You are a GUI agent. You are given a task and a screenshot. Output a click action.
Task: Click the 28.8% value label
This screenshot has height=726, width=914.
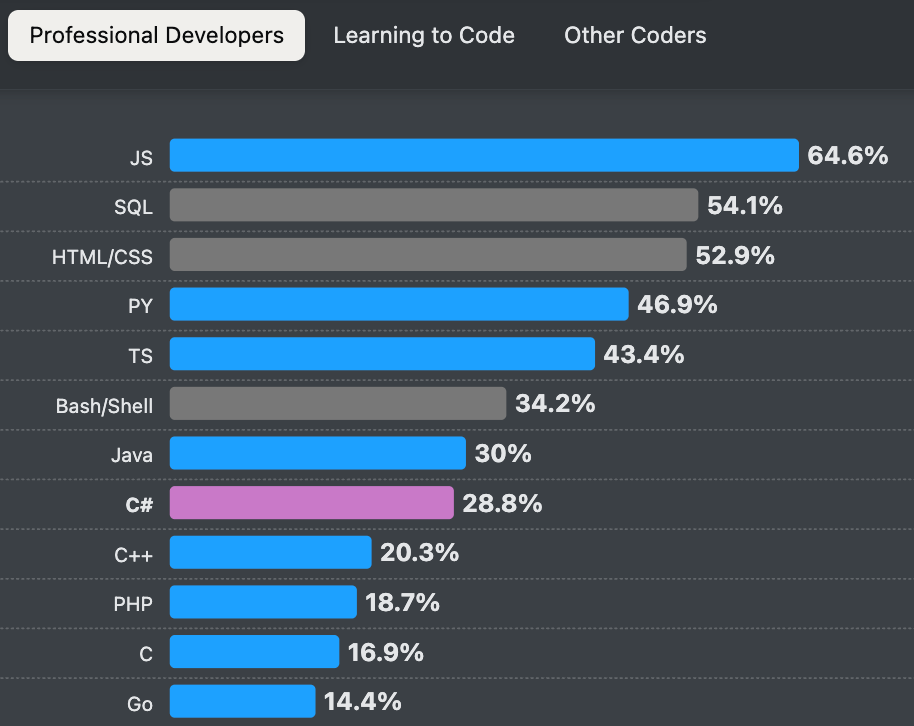pyautogui.click(x=502, y=504)
